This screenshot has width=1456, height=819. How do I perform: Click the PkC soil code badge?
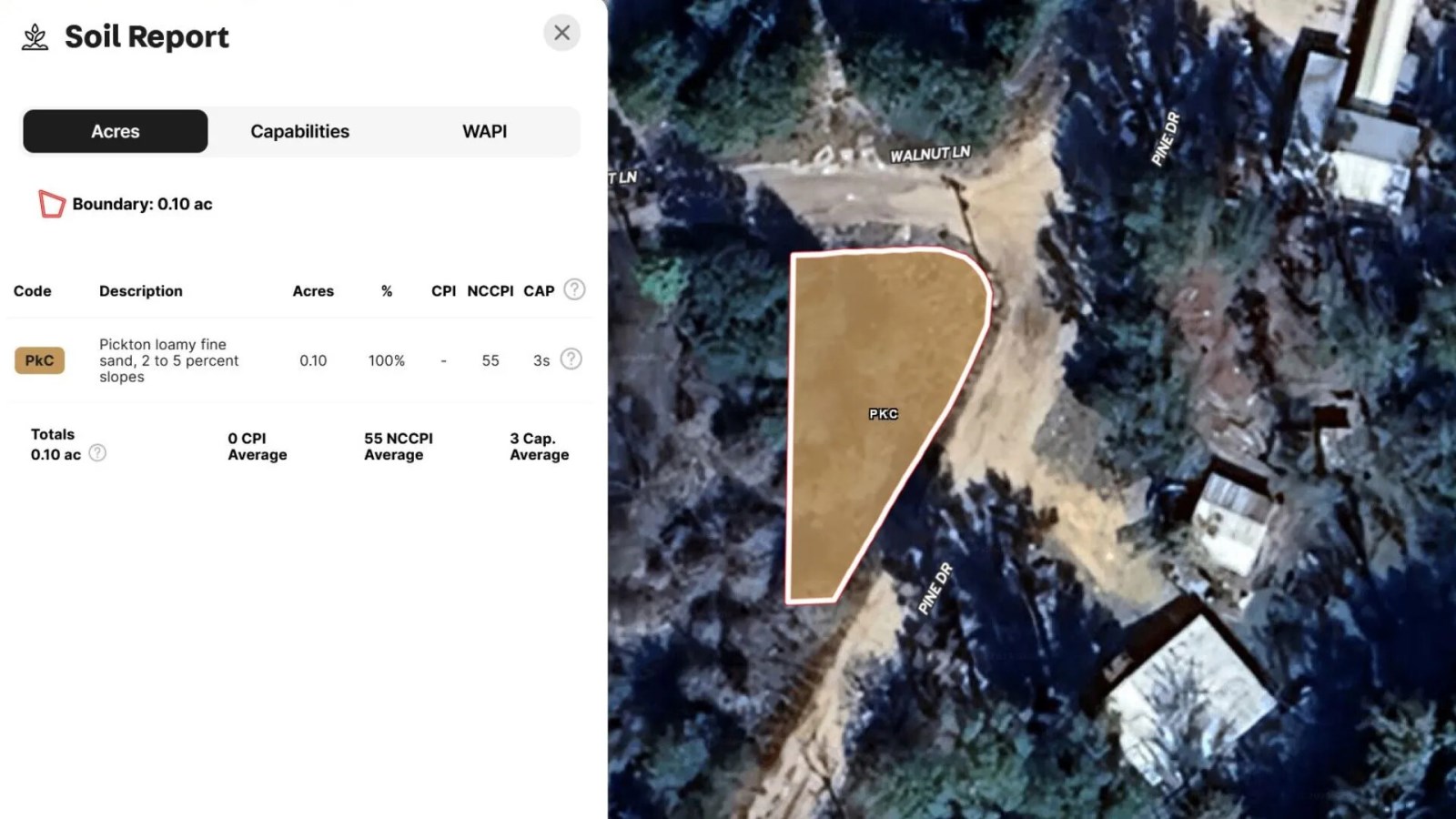39,360
